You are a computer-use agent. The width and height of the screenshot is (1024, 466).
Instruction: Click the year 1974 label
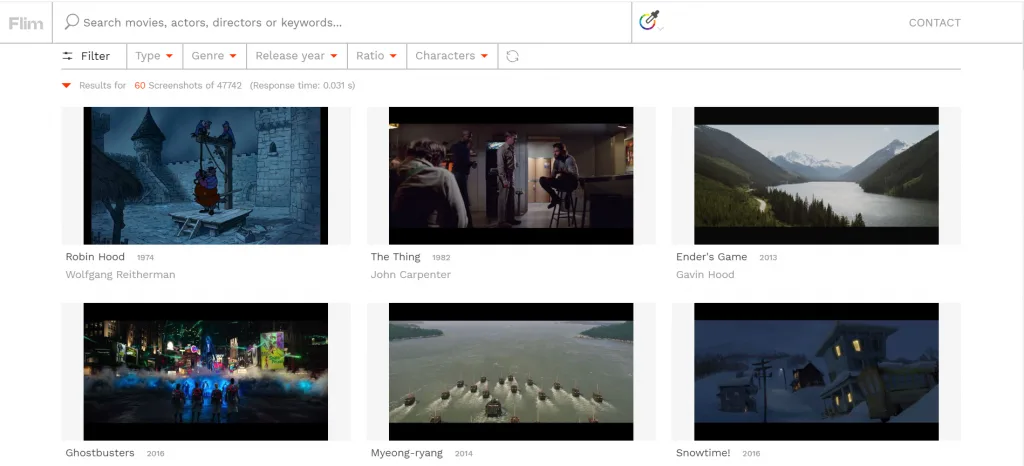(146, 258)
